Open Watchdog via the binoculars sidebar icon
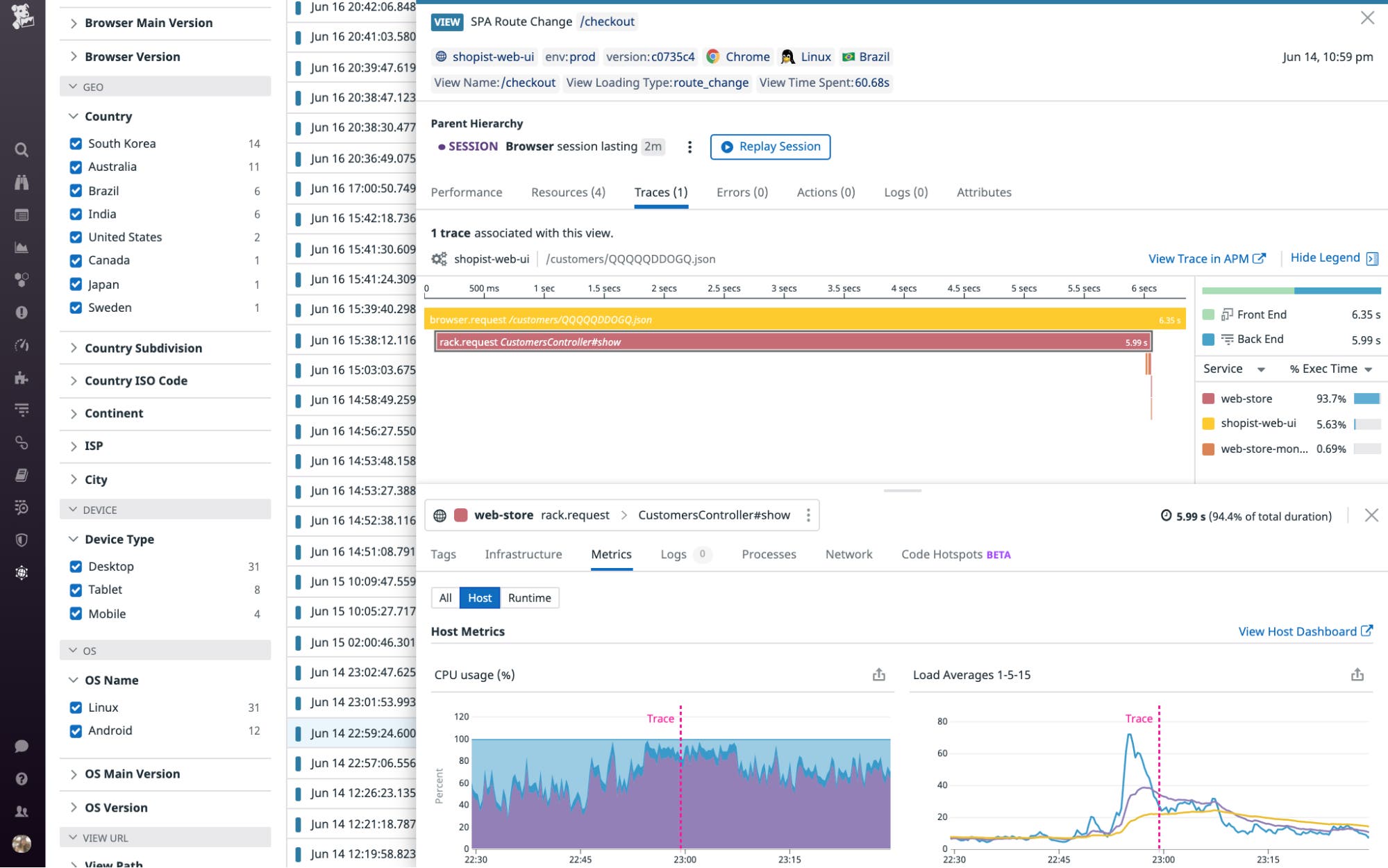 [21, 183]
